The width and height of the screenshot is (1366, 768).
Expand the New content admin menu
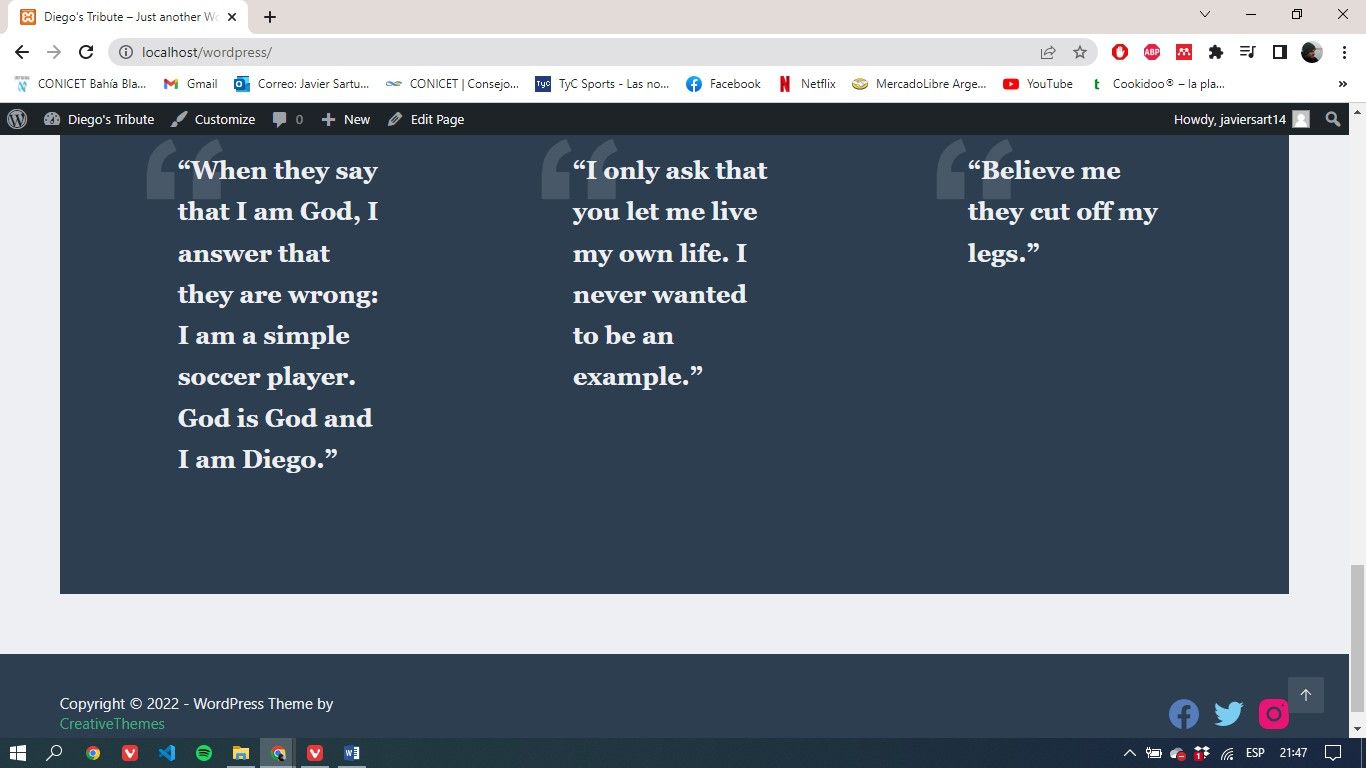[x=345, y=119]
